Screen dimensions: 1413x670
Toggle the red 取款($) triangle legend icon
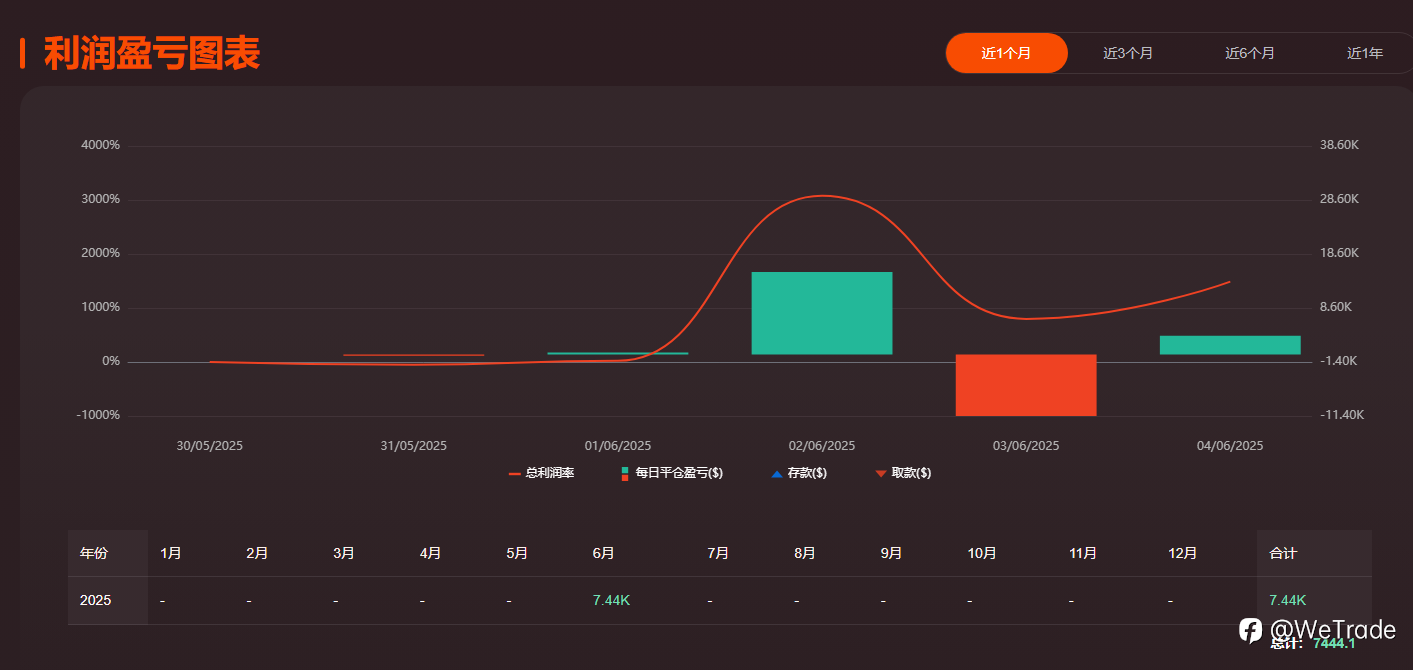pyautogui.click(x=880, y=474)
